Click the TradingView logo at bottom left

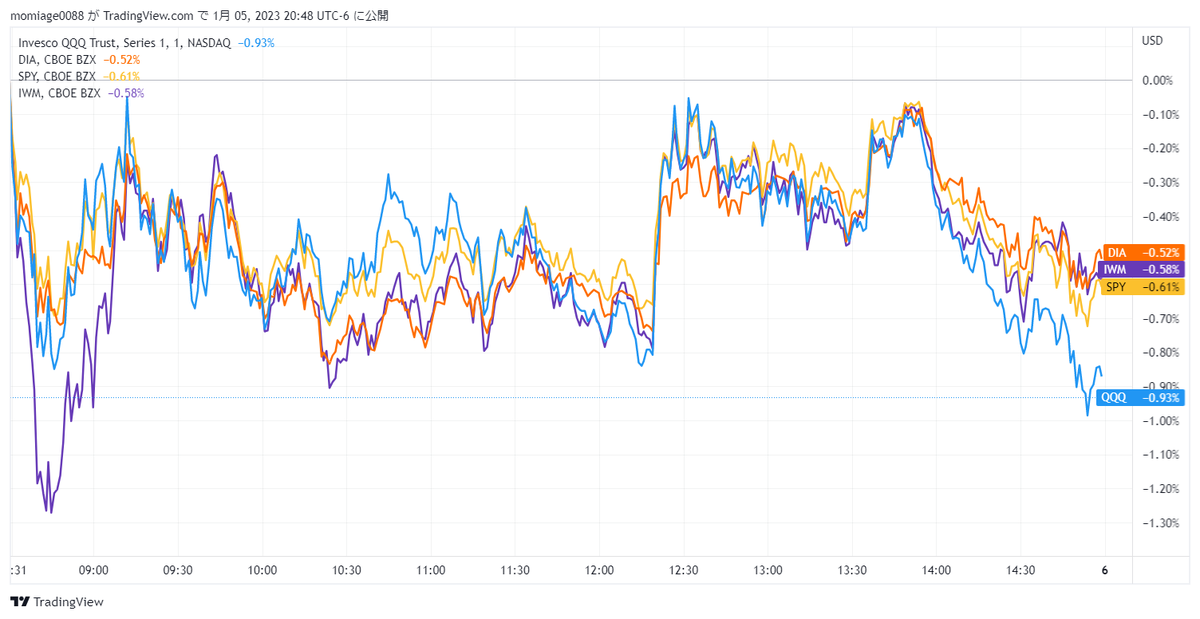[x=57, y=602]
